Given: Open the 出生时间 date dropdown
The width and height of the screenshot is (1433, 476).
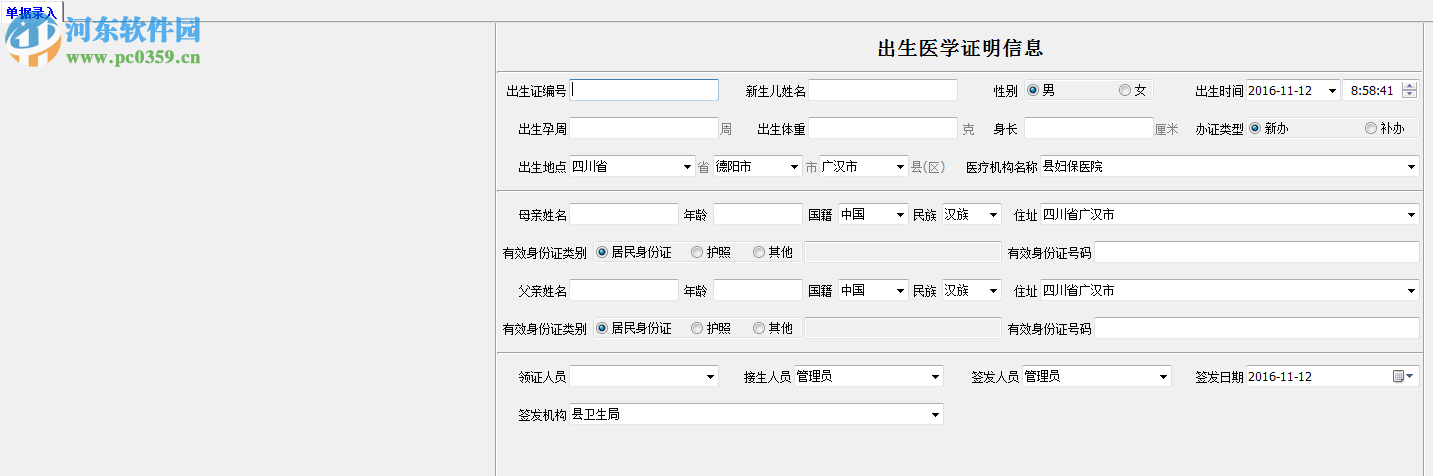Looking at the screenshot, I should pos(1332,90).
